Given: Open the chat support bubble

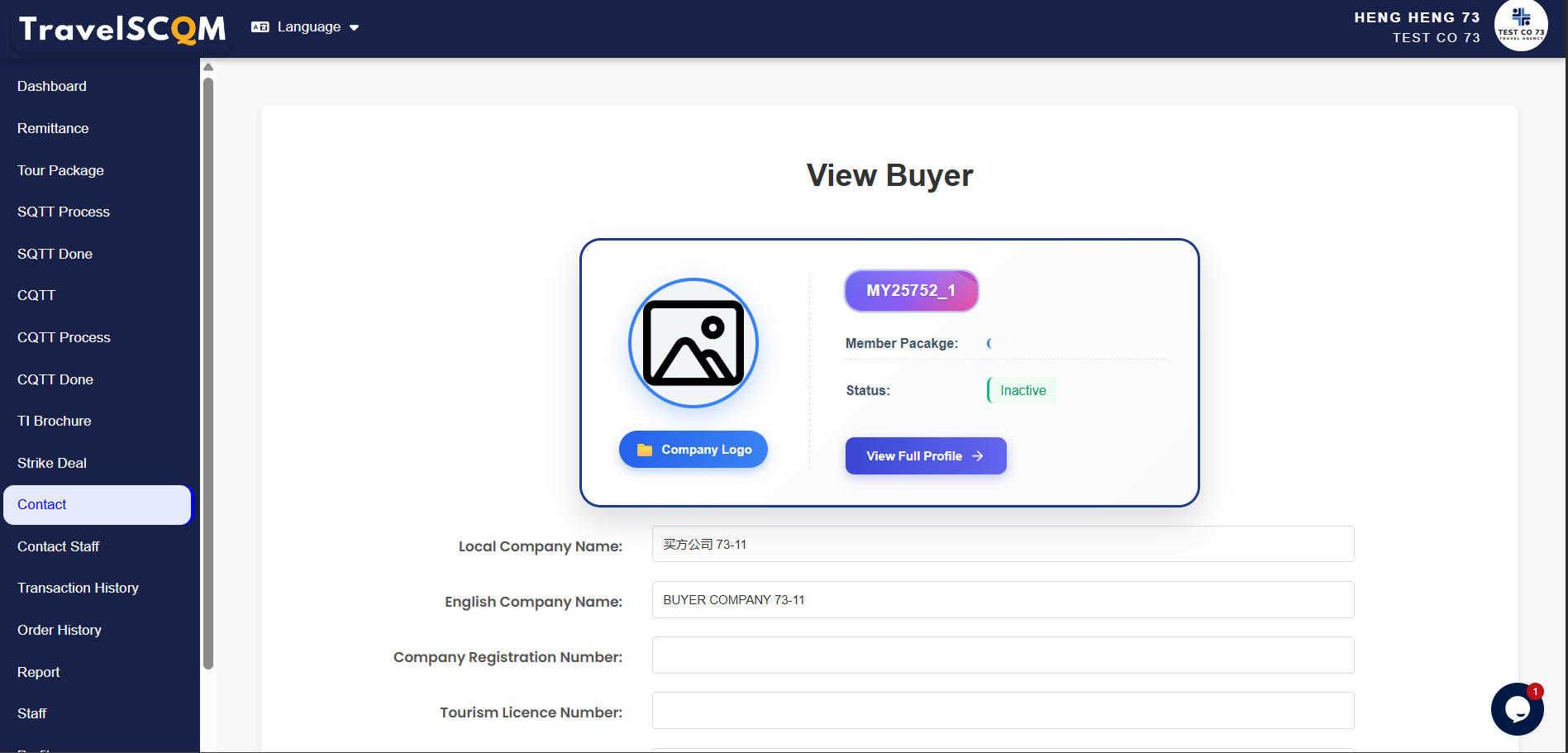Looking at the screenshot, I should point(1517,709).
